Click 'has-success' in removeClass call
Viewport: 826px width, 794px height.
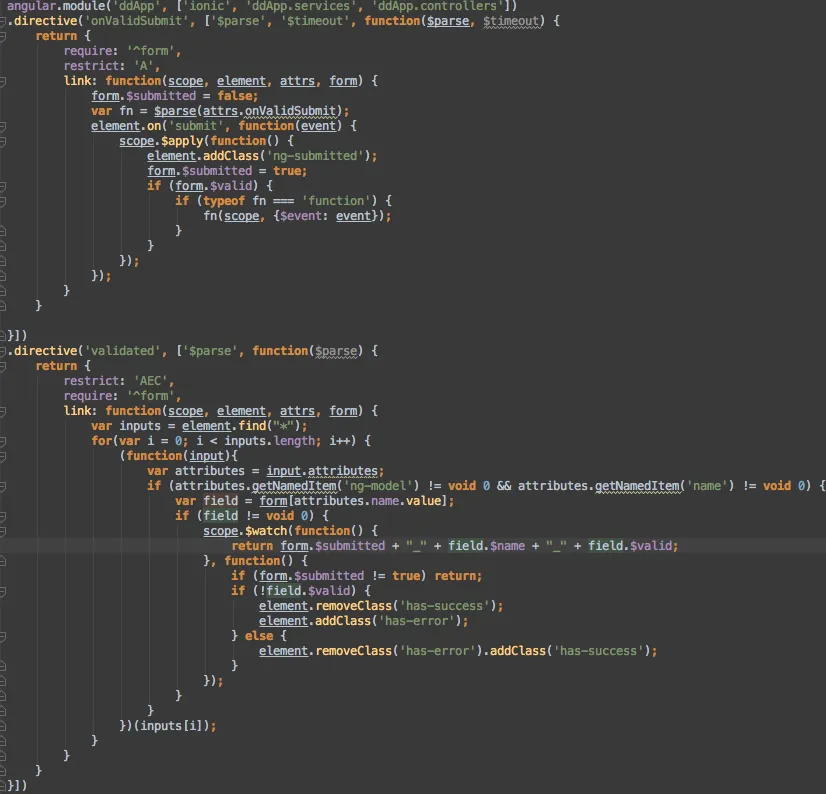tap(444, 606)
